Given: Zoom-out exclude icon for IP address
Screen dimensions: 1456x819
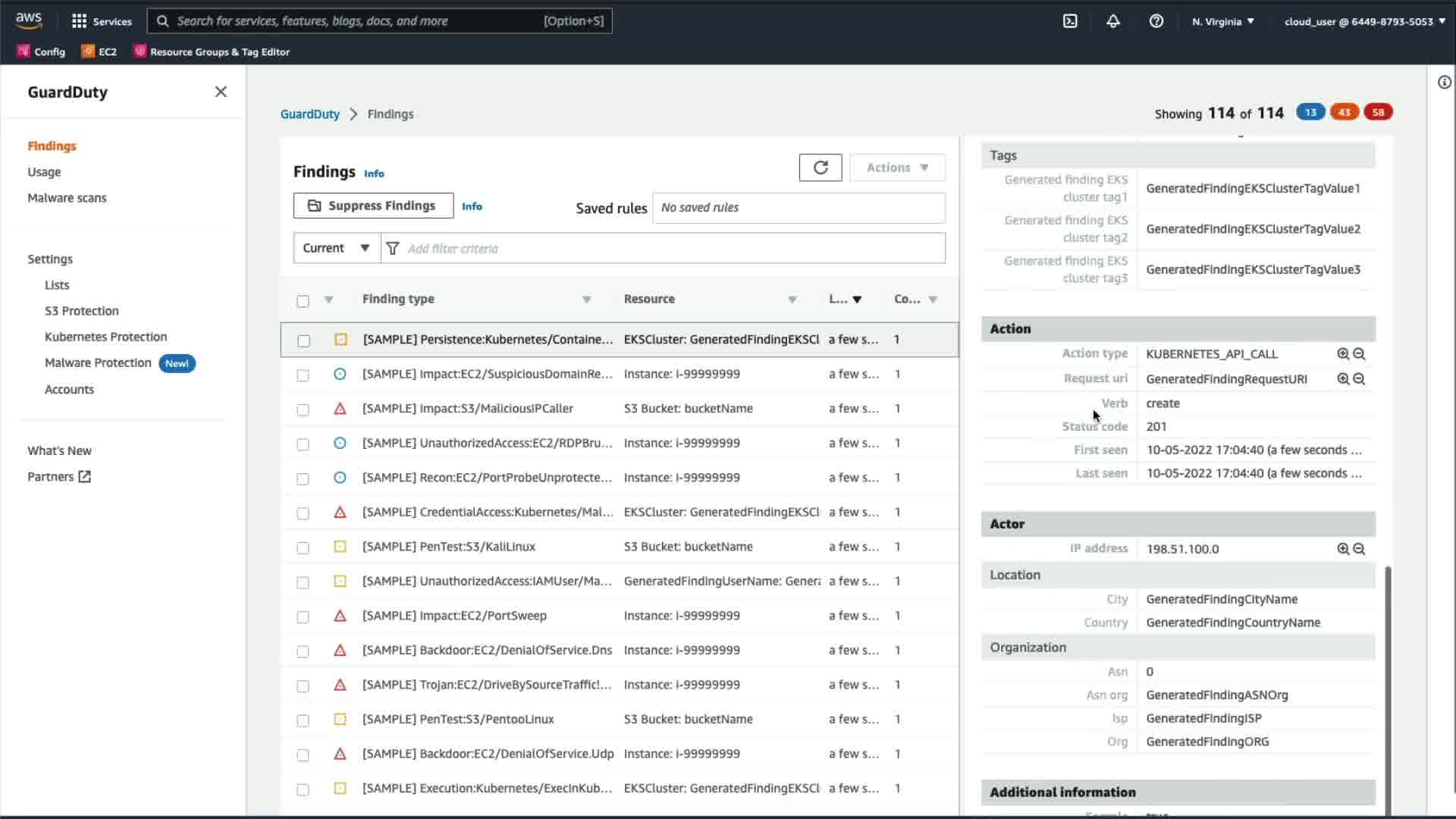Looking at the screenshot, I should tap(1359, 549).
